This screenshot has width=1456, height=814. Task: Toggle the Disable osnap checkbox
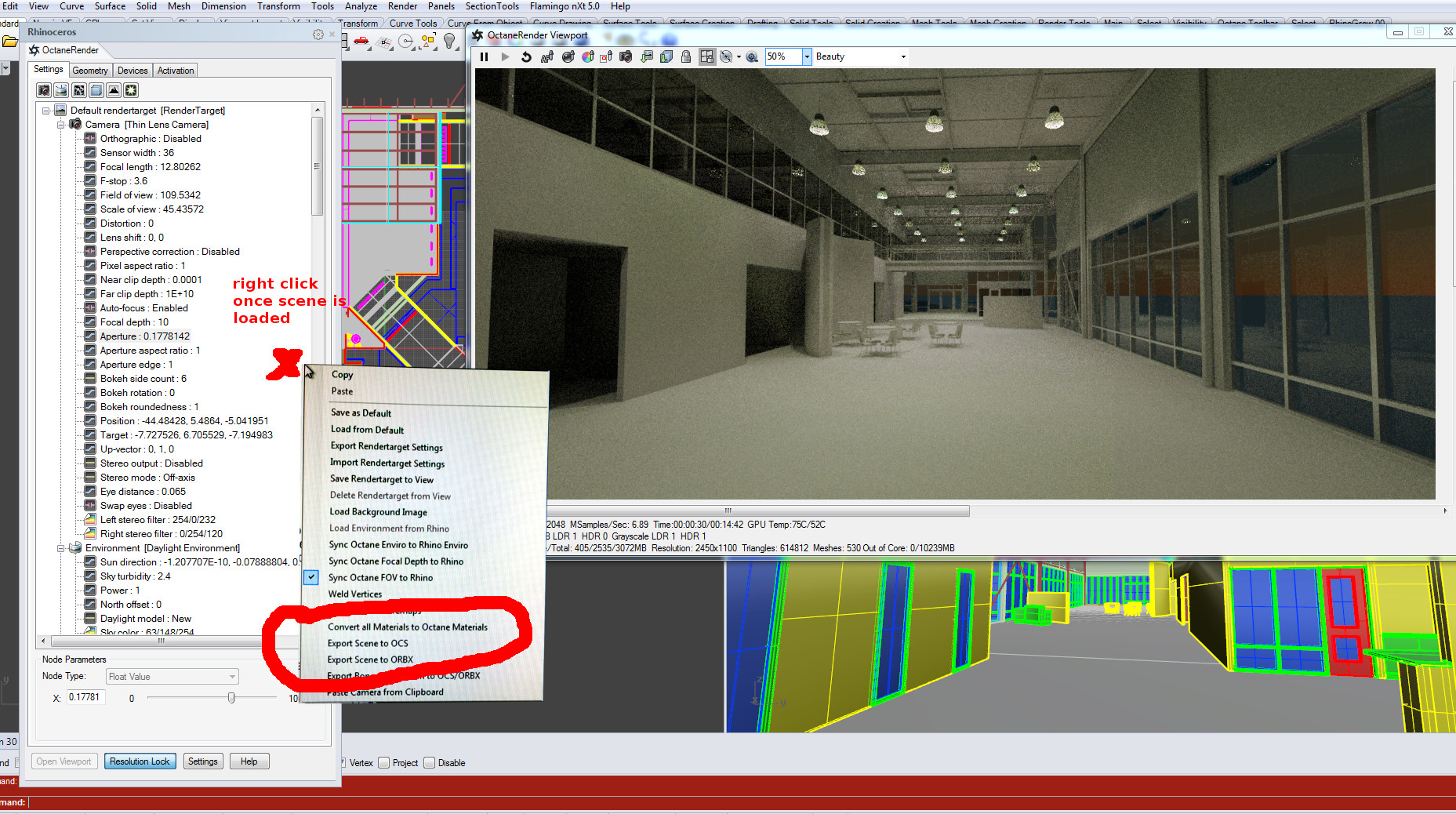coord(430,763)
